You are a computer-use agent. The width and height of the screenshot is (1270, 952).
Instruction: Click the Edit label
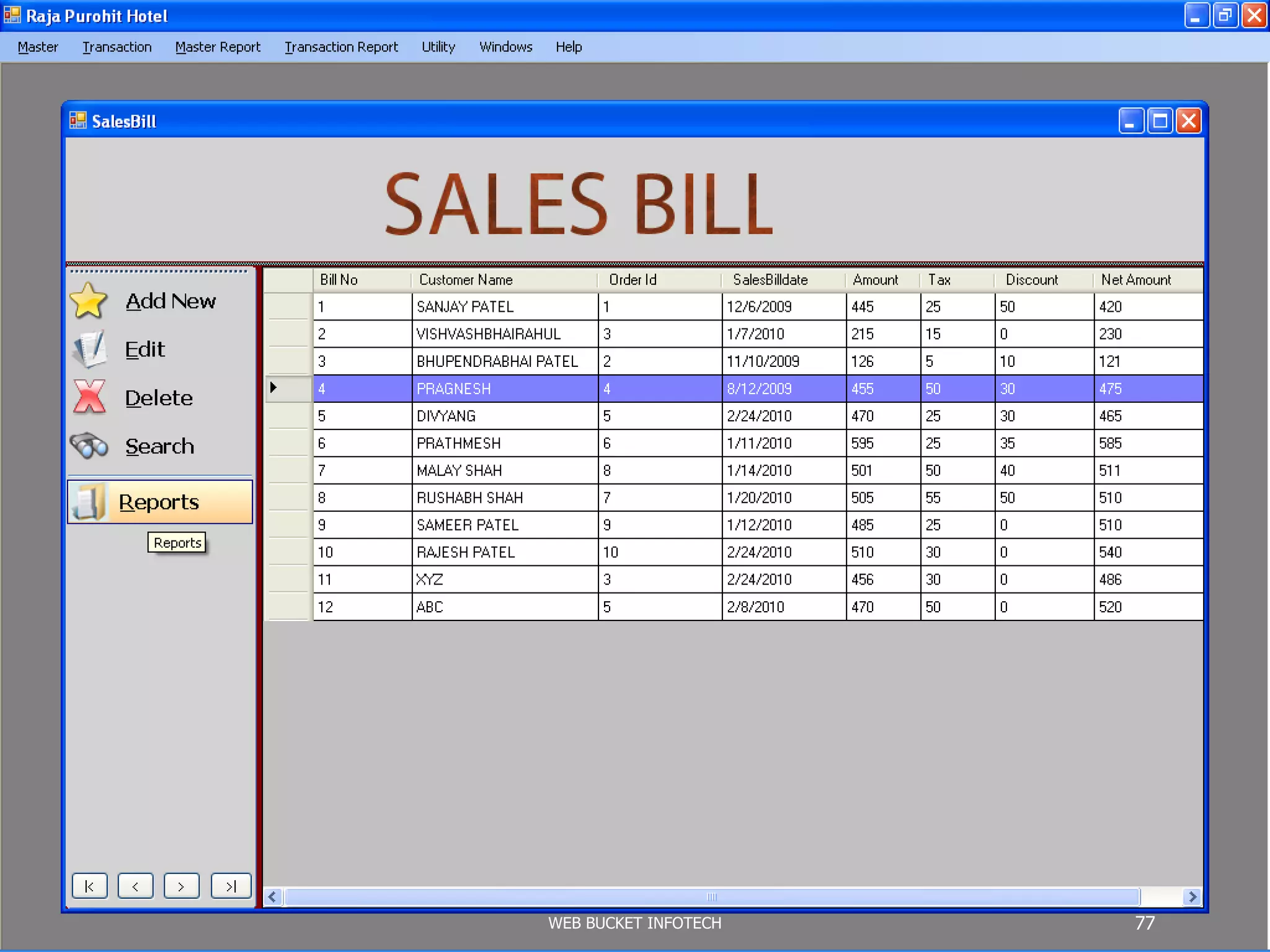(144, 350)
